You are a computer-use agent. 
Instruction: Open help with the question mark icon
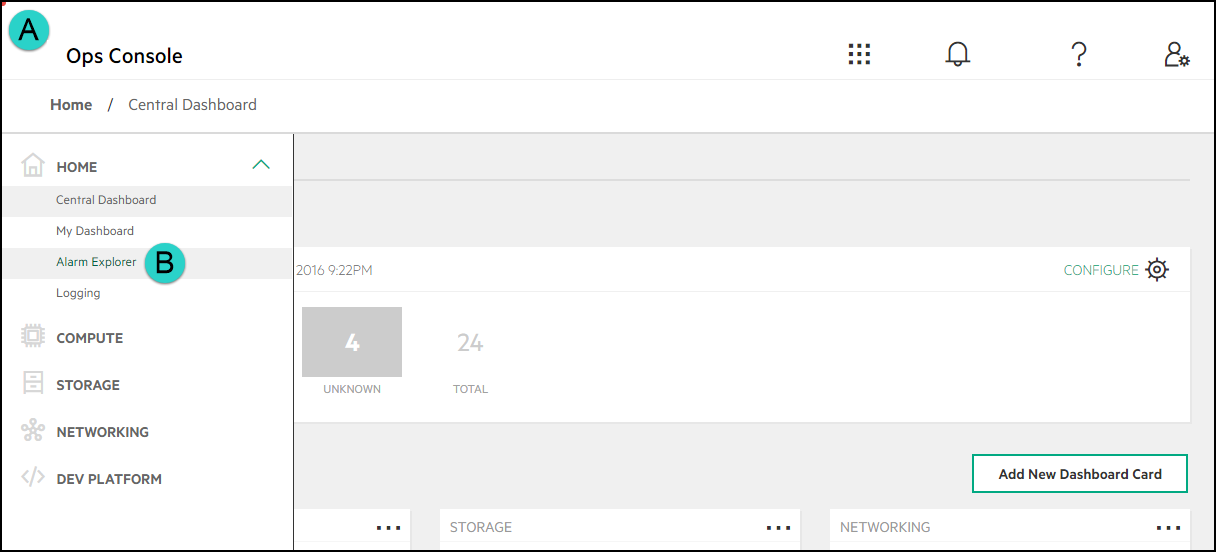coord(1078,55)
